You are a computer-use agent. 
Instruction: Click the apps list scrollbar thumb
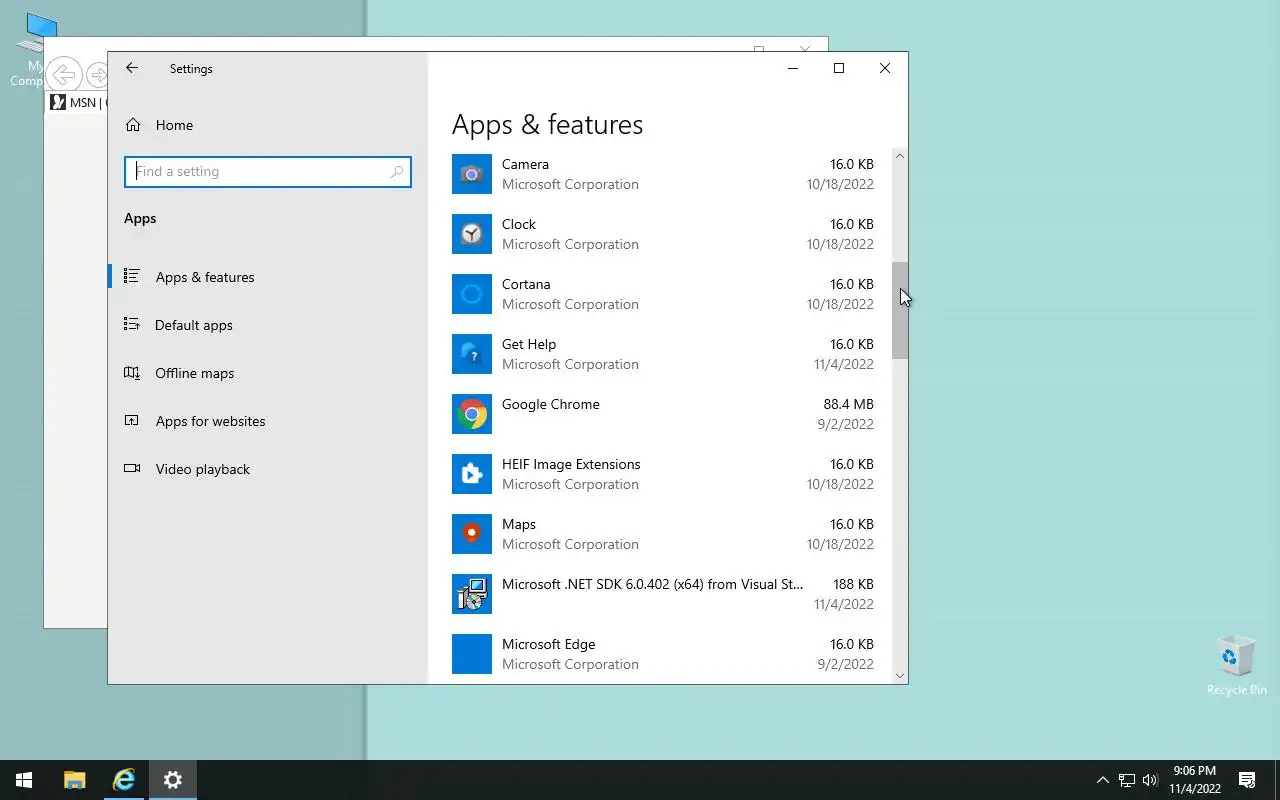point(900,310)
